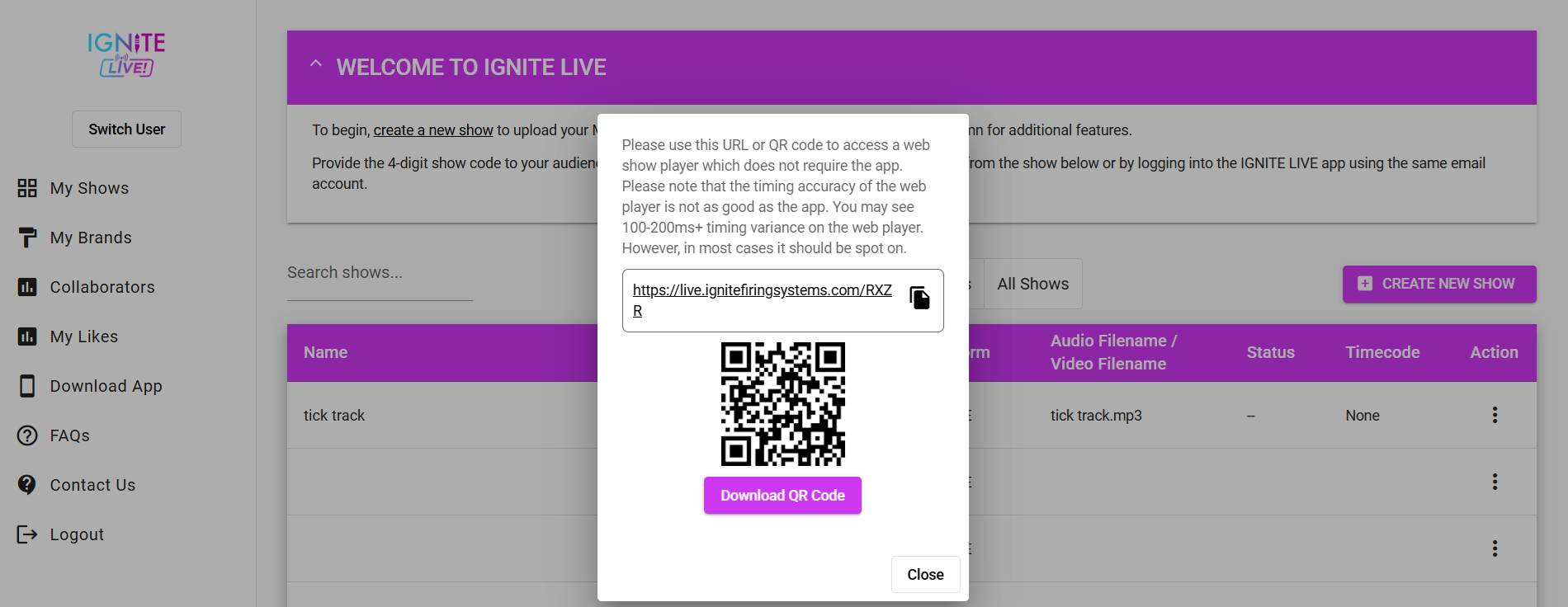1568x607 pixels.
Task: Click the copy URL icon in dialog
Action: tap(919, 298)
